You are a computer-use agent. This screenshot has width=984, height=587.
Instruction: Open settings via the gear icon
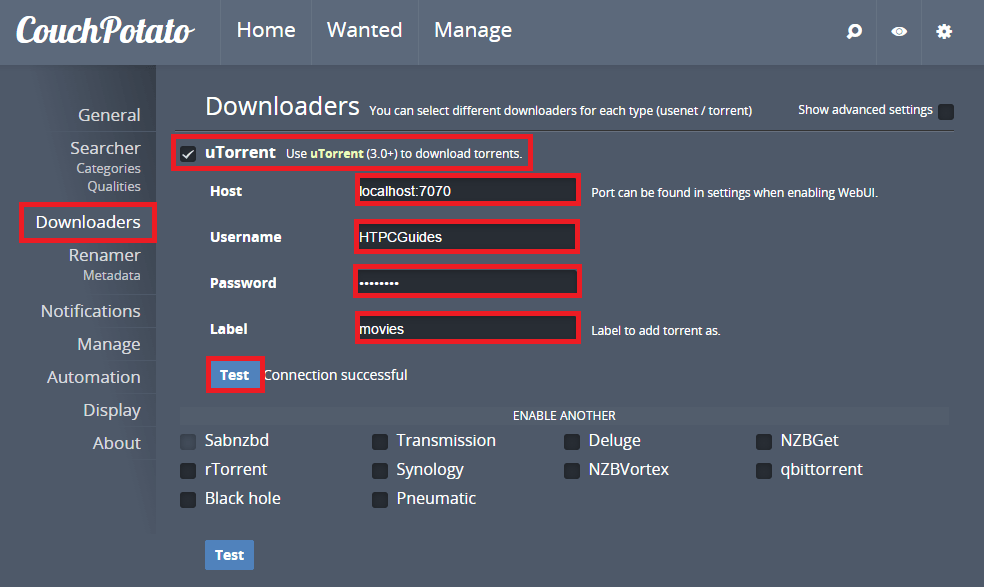(x=944, y=31)
